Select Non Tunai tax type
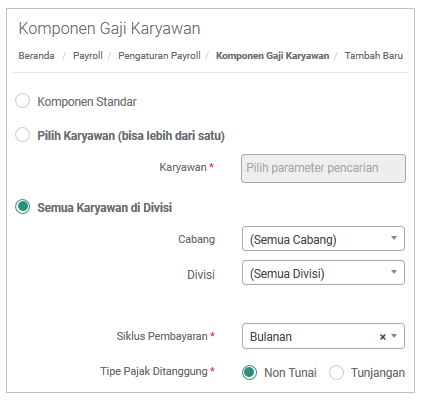422x402 pixels. 250,372
